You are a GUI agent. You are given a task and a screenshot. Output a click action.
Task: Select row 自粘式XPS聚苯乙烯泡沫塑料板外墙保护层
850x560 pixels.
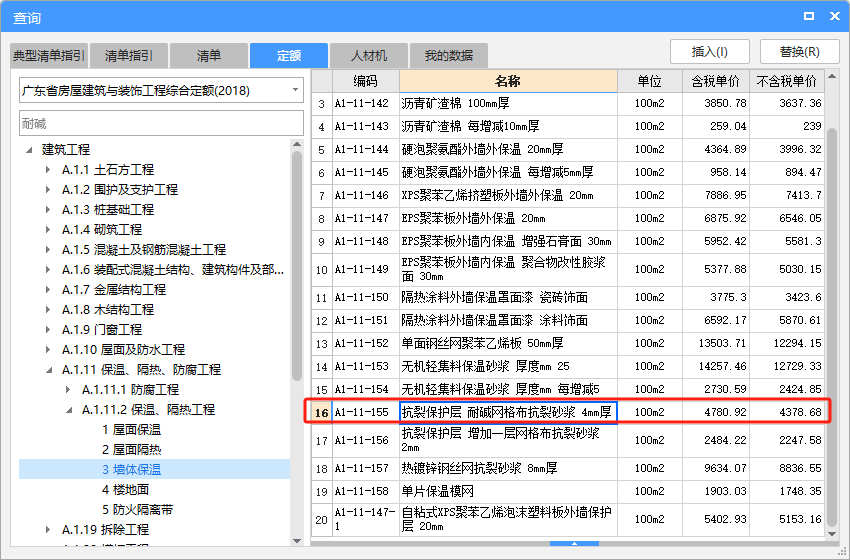568,519
